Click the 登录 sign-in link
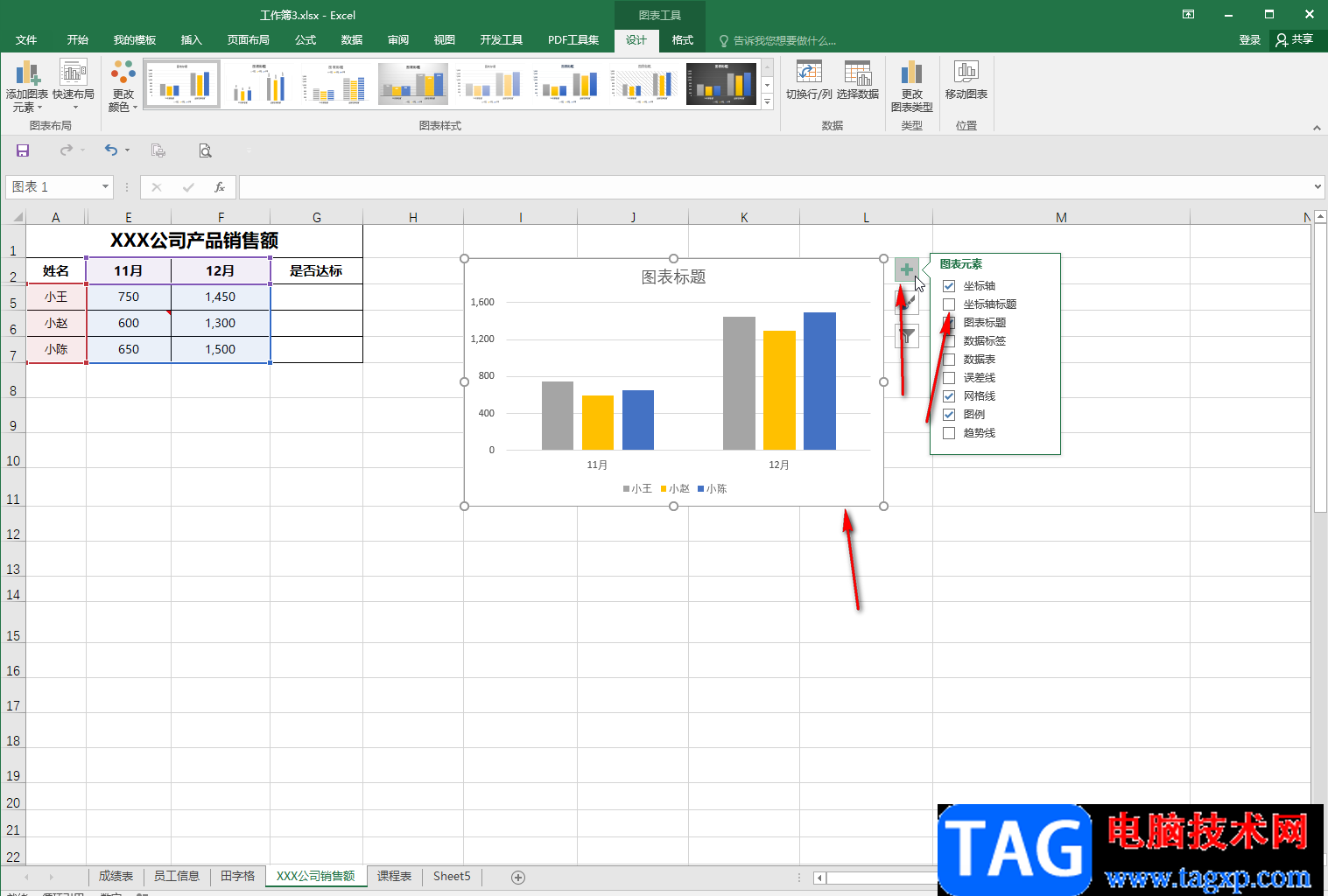The image size is (1328, 896). click(1249, 40)
